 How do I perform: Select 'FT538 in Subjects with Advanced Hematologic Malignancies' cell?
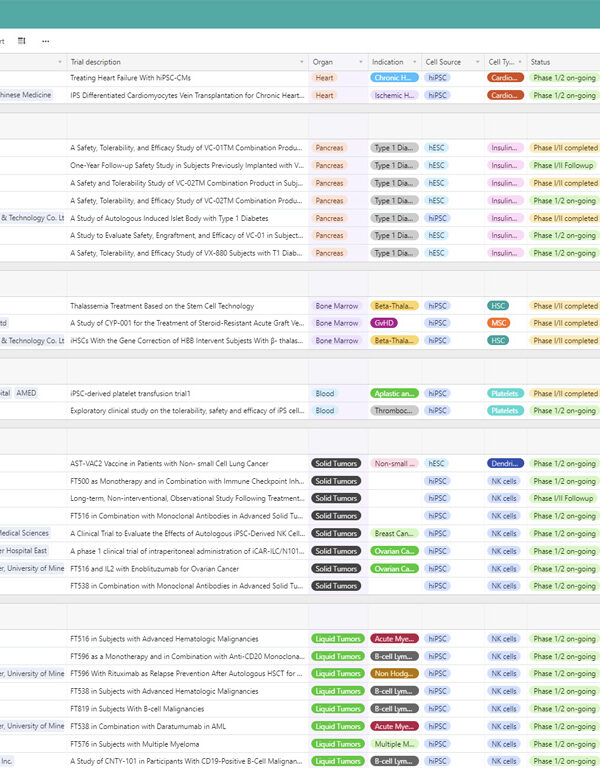click(188, 692)
